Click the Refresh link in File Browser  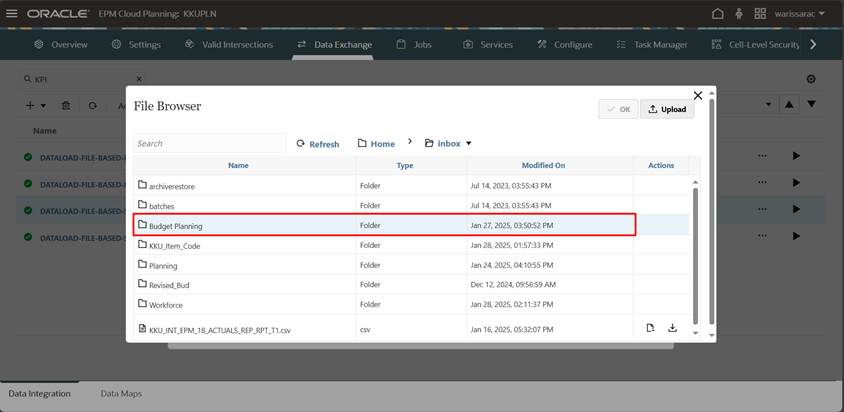click(318, 144)
